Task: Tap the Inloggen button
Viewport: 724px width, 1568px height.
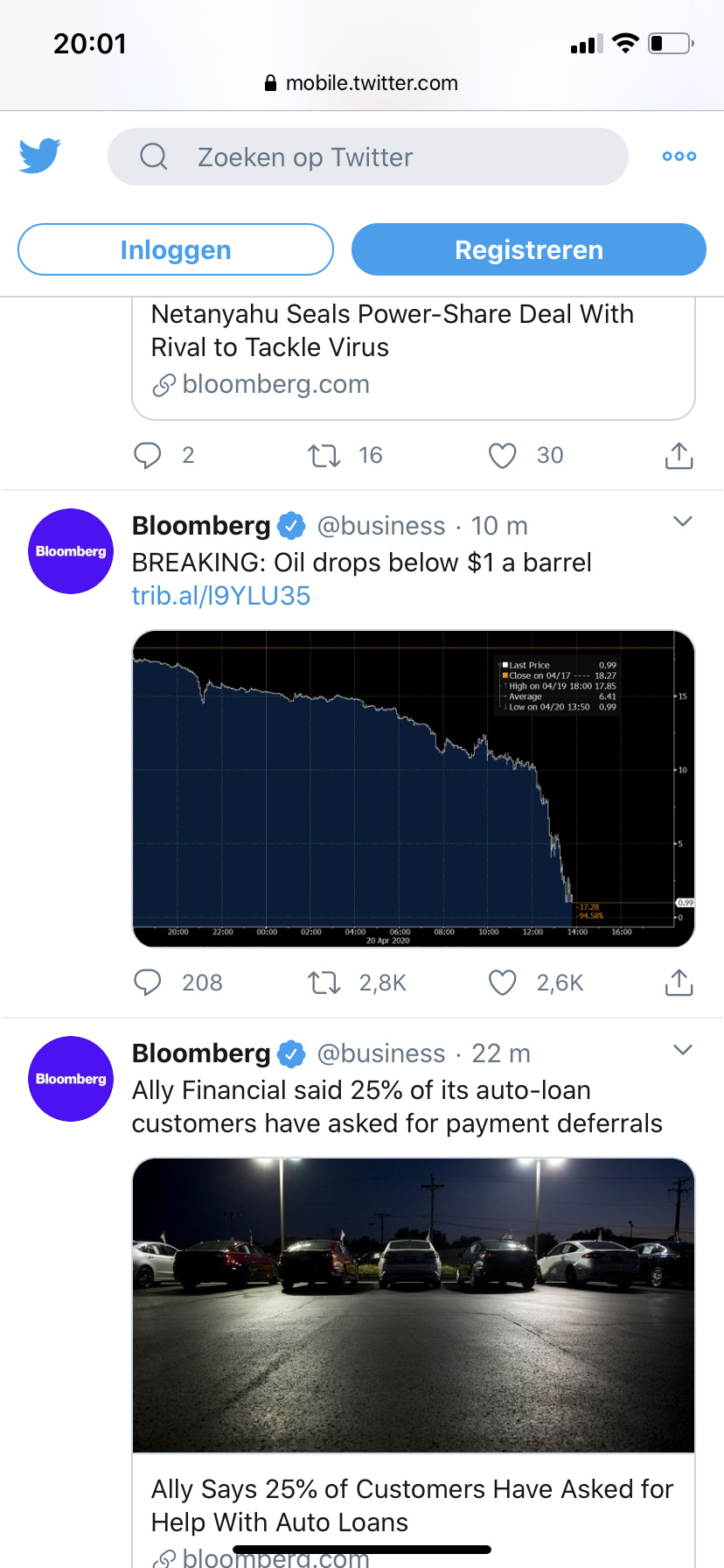Action: coord(176,249)
